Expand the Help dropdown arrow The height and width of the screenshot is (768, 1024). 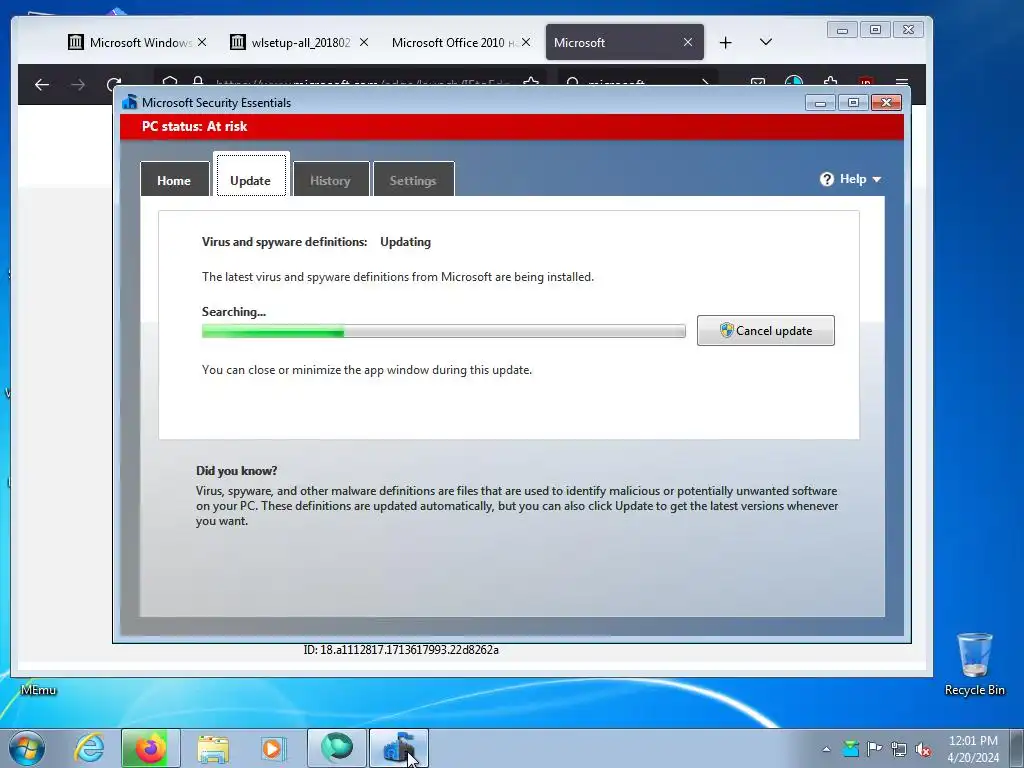pyautogui.click(x=876, y=180)
